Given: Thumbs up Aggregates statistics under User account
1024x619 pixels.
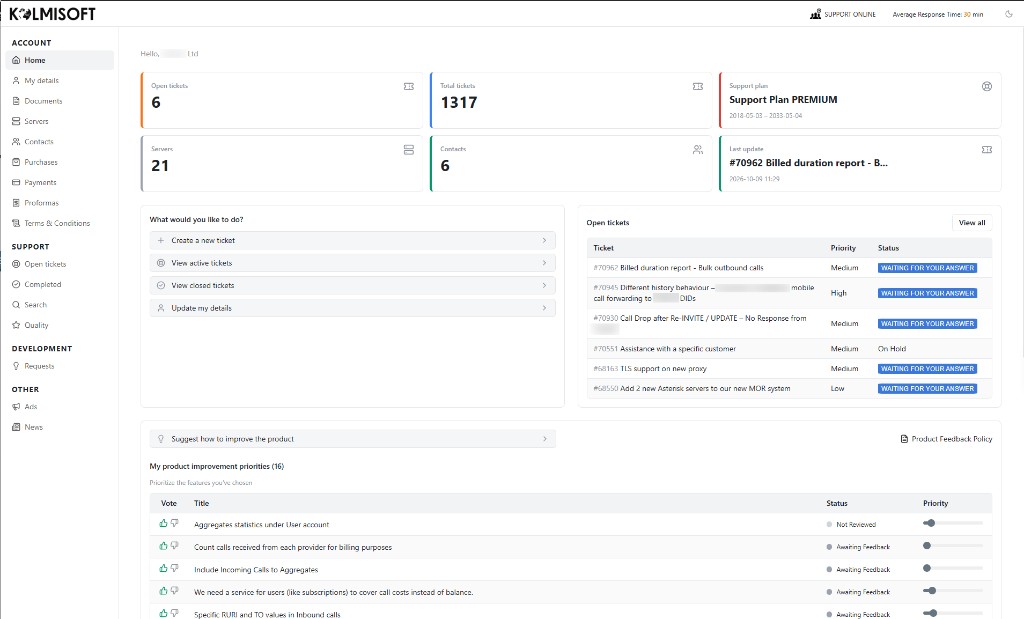Looking at the screenshot, I should [x=163, y=523].
